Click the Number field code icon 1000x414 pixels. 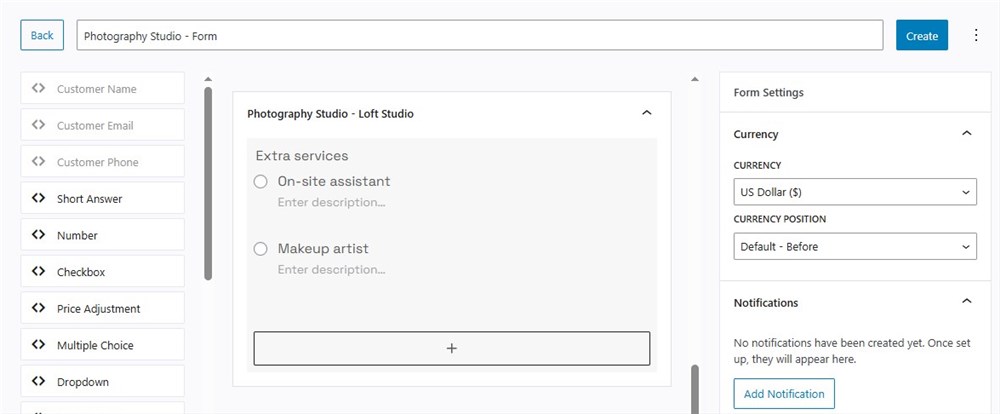pyautogui.click(x=38, y=235)
